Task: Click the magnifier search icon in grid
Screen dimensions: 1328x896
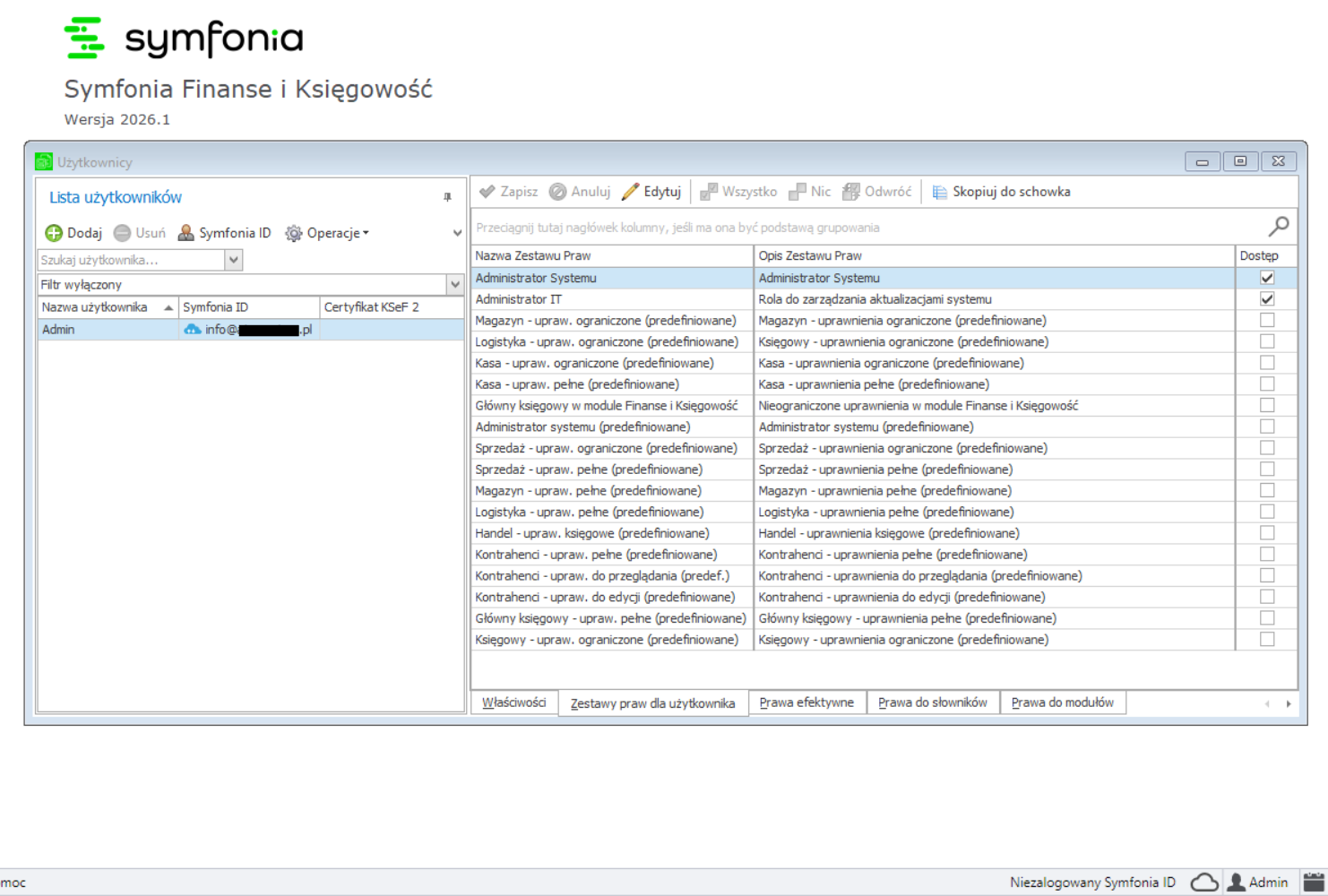Action: [x=1279, y=227]
